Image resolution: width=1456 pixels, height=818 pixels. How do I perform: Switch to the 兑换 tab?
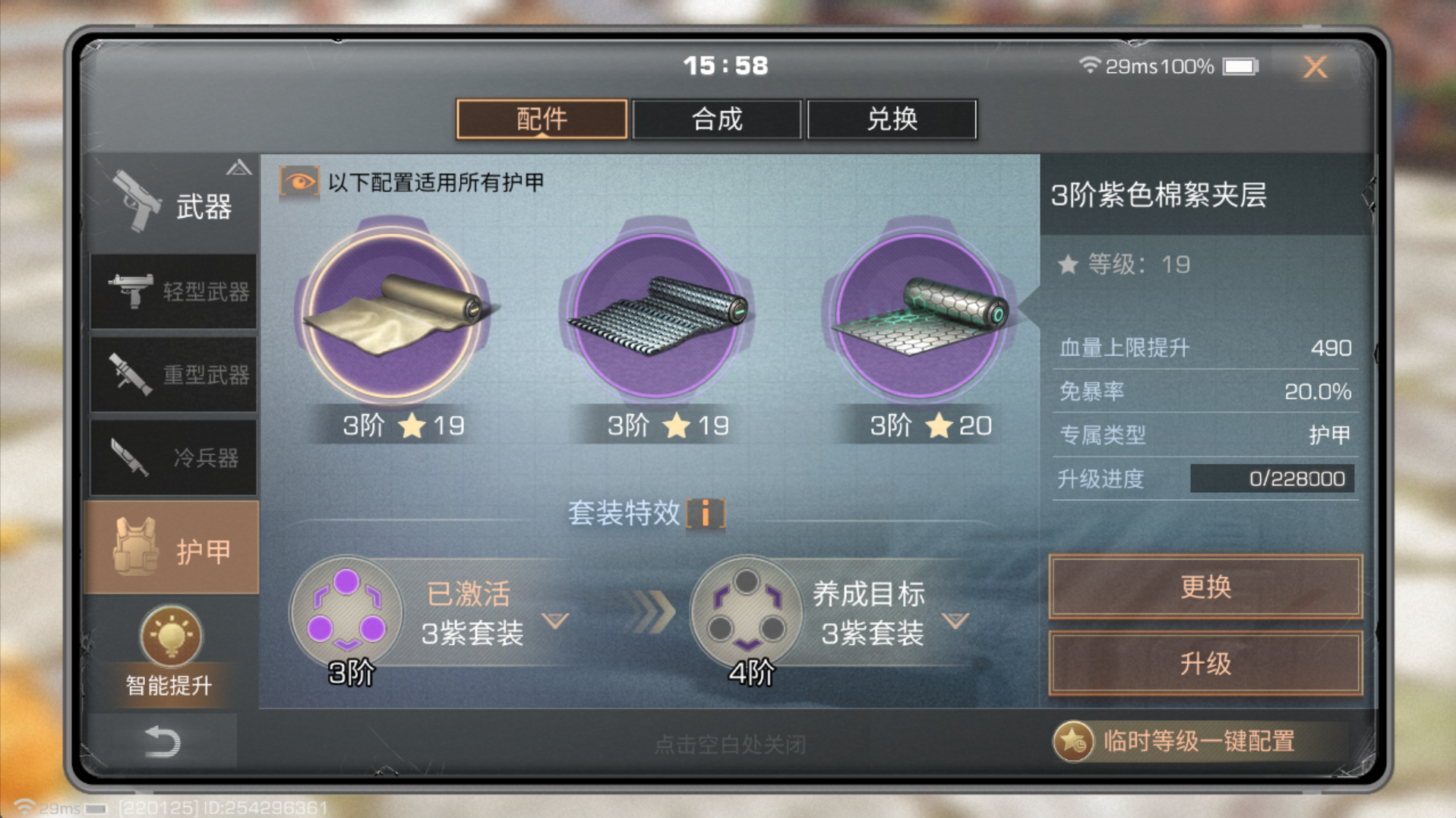[892, 119]
